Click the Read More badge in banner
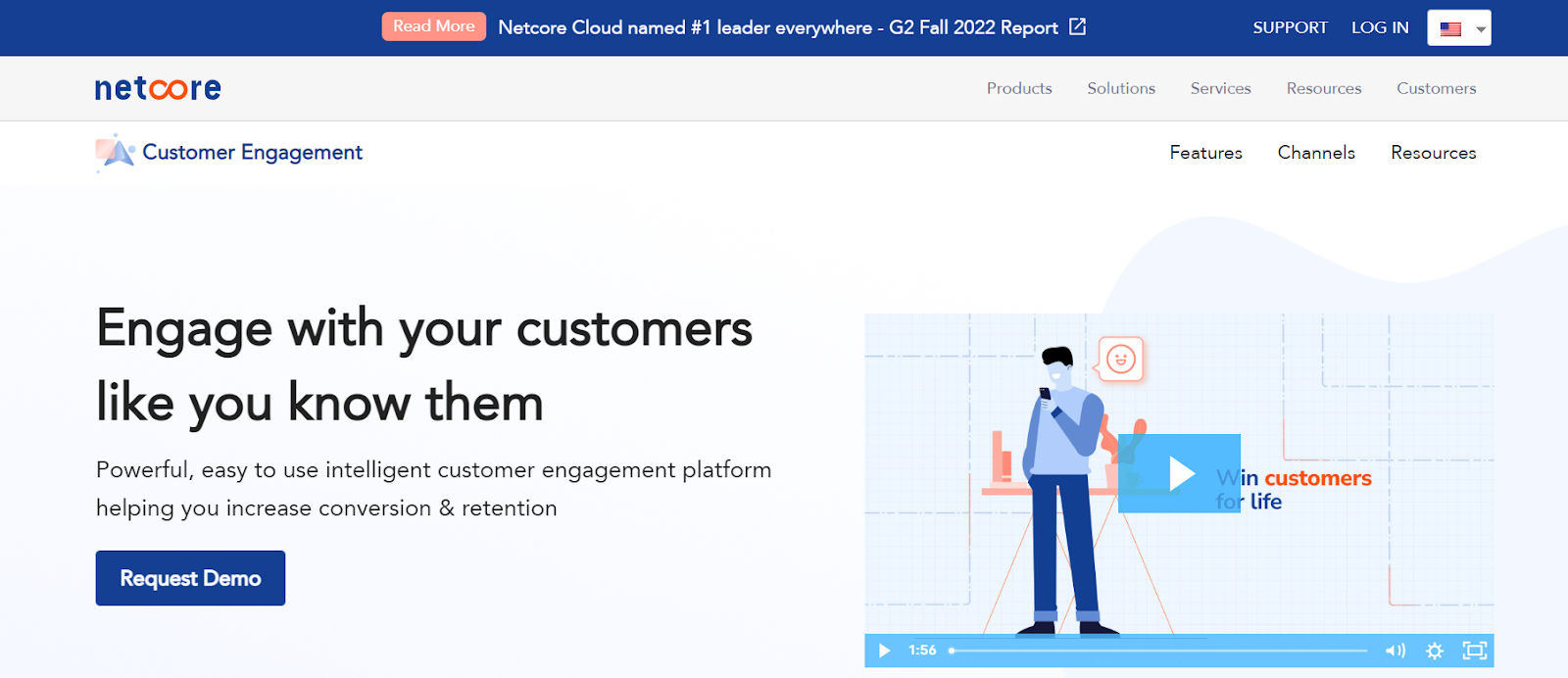Image resolution: width=1568 pixels, height=678 pixels. coord(433,26)
